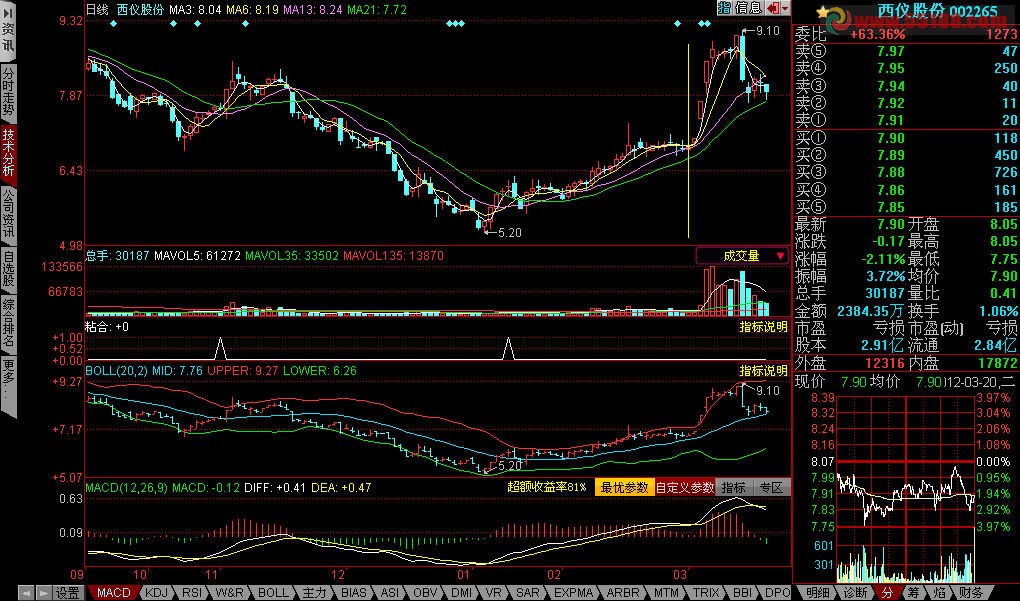Switch to the 指标 tab in the MACD panel
The image size is (1020, 601).
(734, 487)
